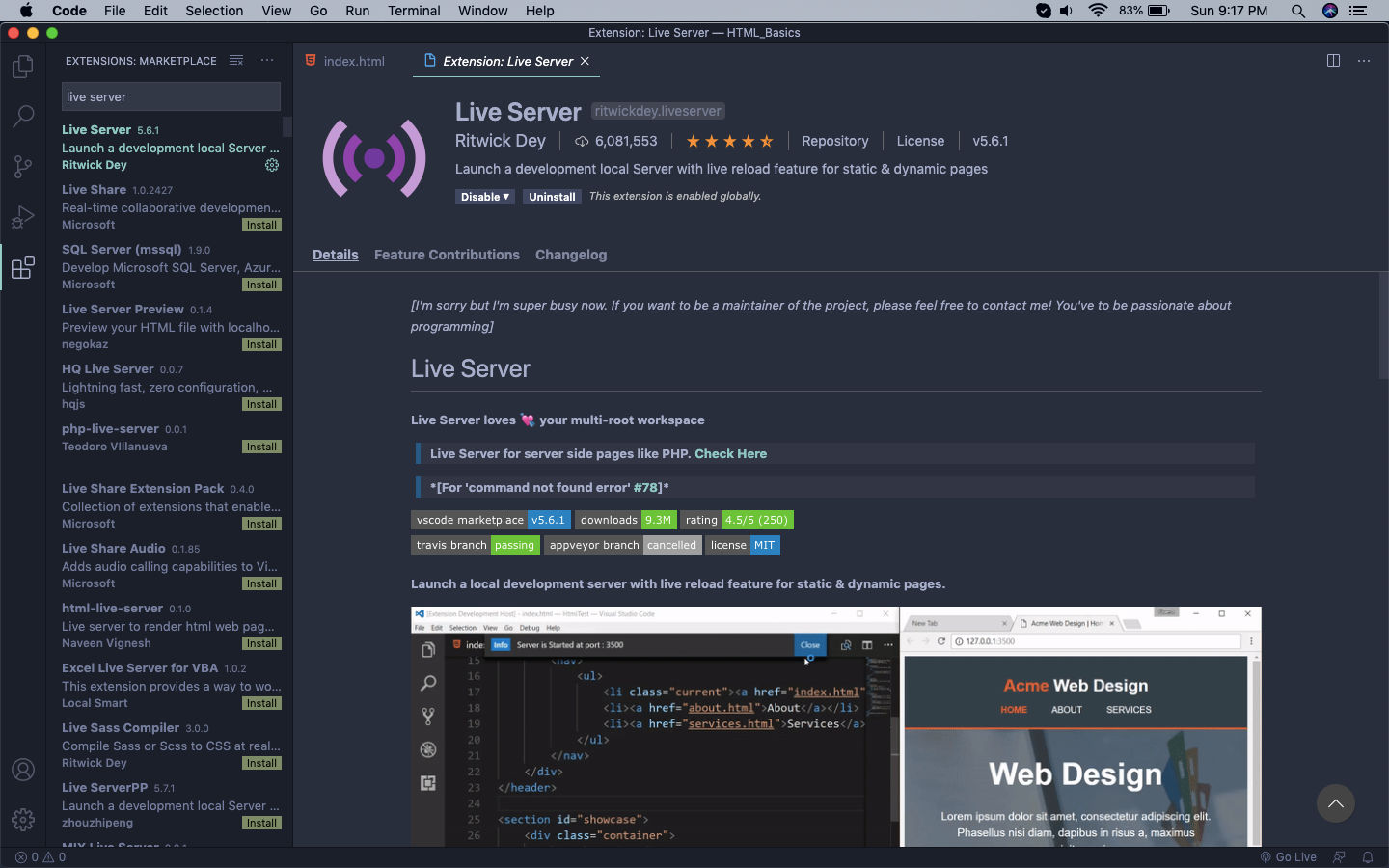Install the Live Share extension
Image resolution: width=1389 pixels, height=868 pixels.
(261, 225)
